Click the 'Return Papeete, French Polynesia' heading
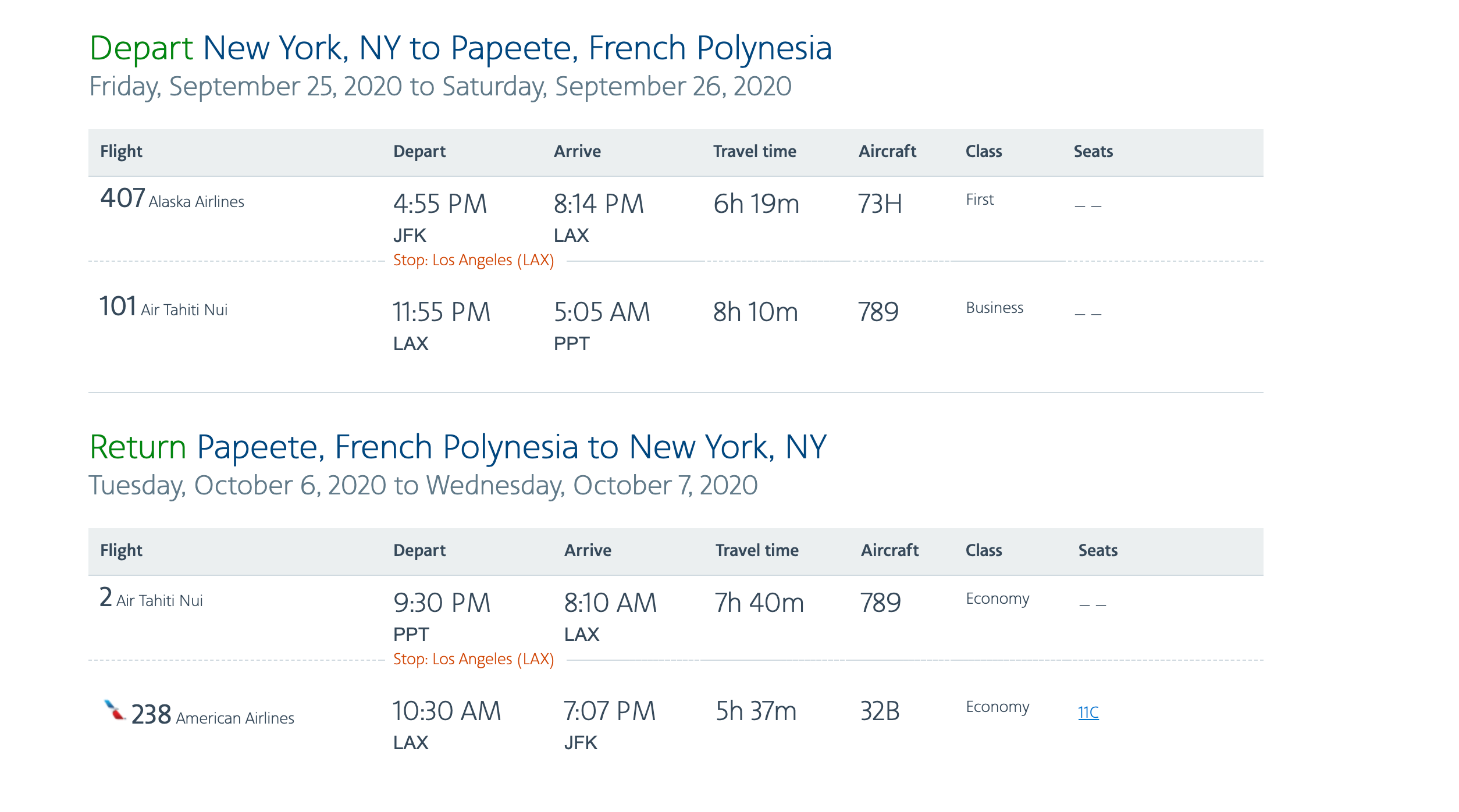The width and height of the screenshot is (1459, 812). point(458,447)
